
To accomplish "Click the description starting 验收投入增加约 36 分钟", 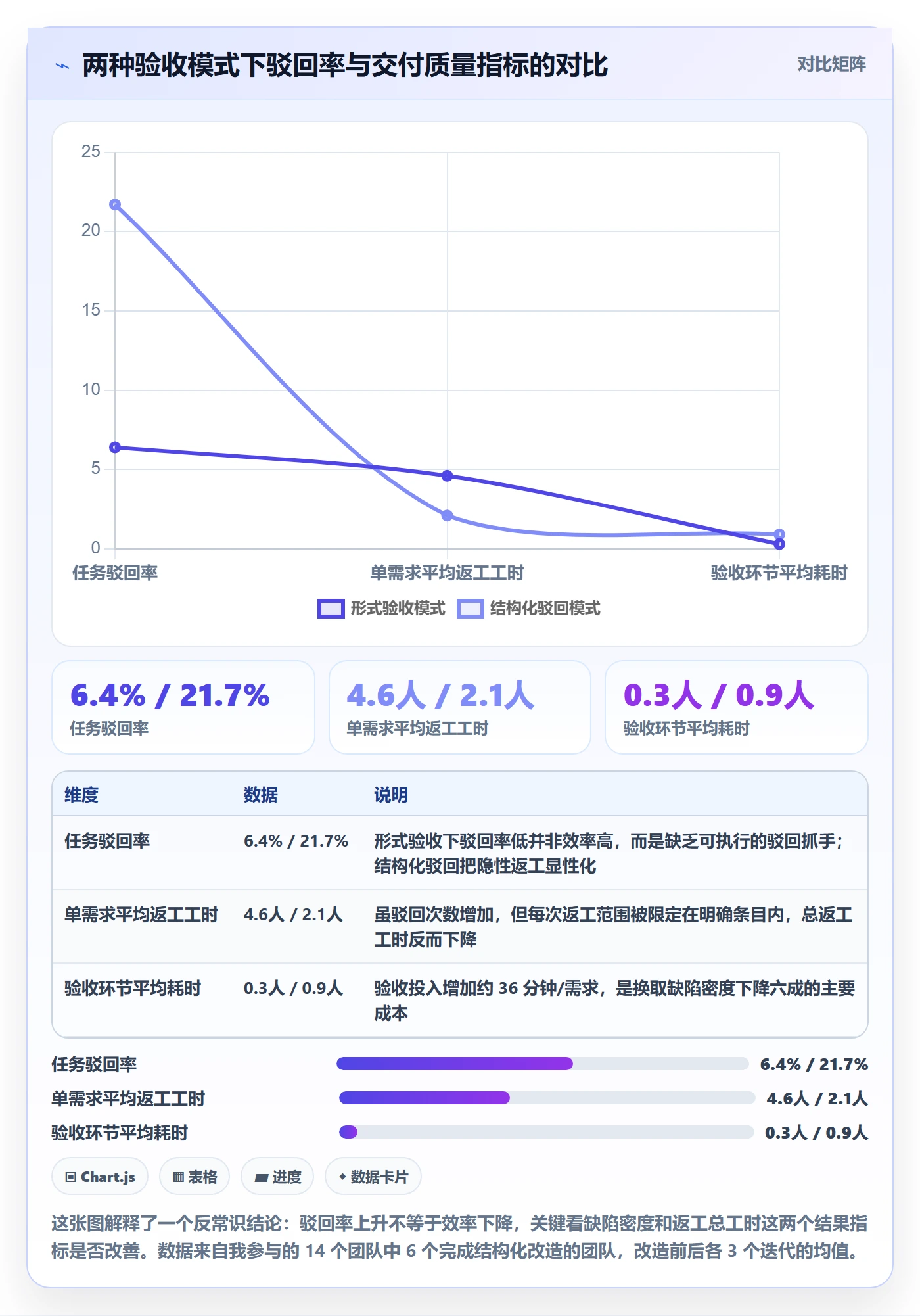I will [x=614, y=1001].
